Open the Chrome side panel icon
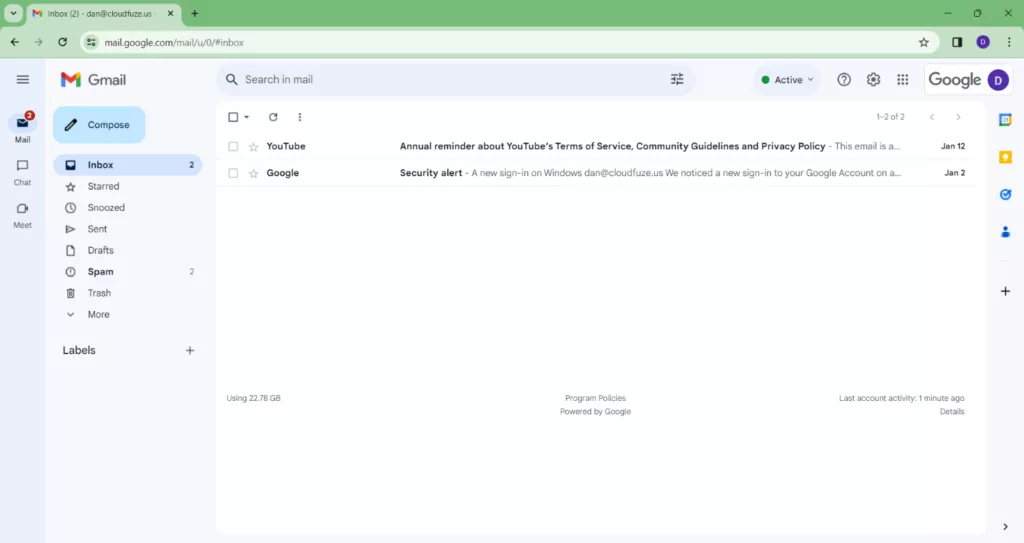Screen dimensions: 1024x543 click(957, 42)
